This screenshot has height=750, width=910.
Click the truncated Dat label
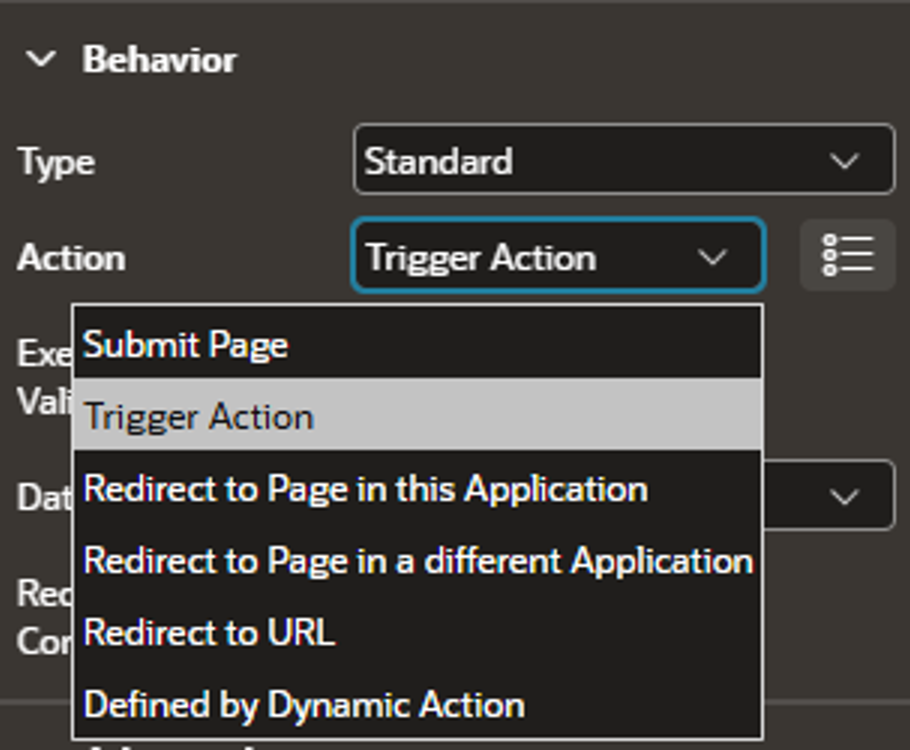click(x=44, y=498)
